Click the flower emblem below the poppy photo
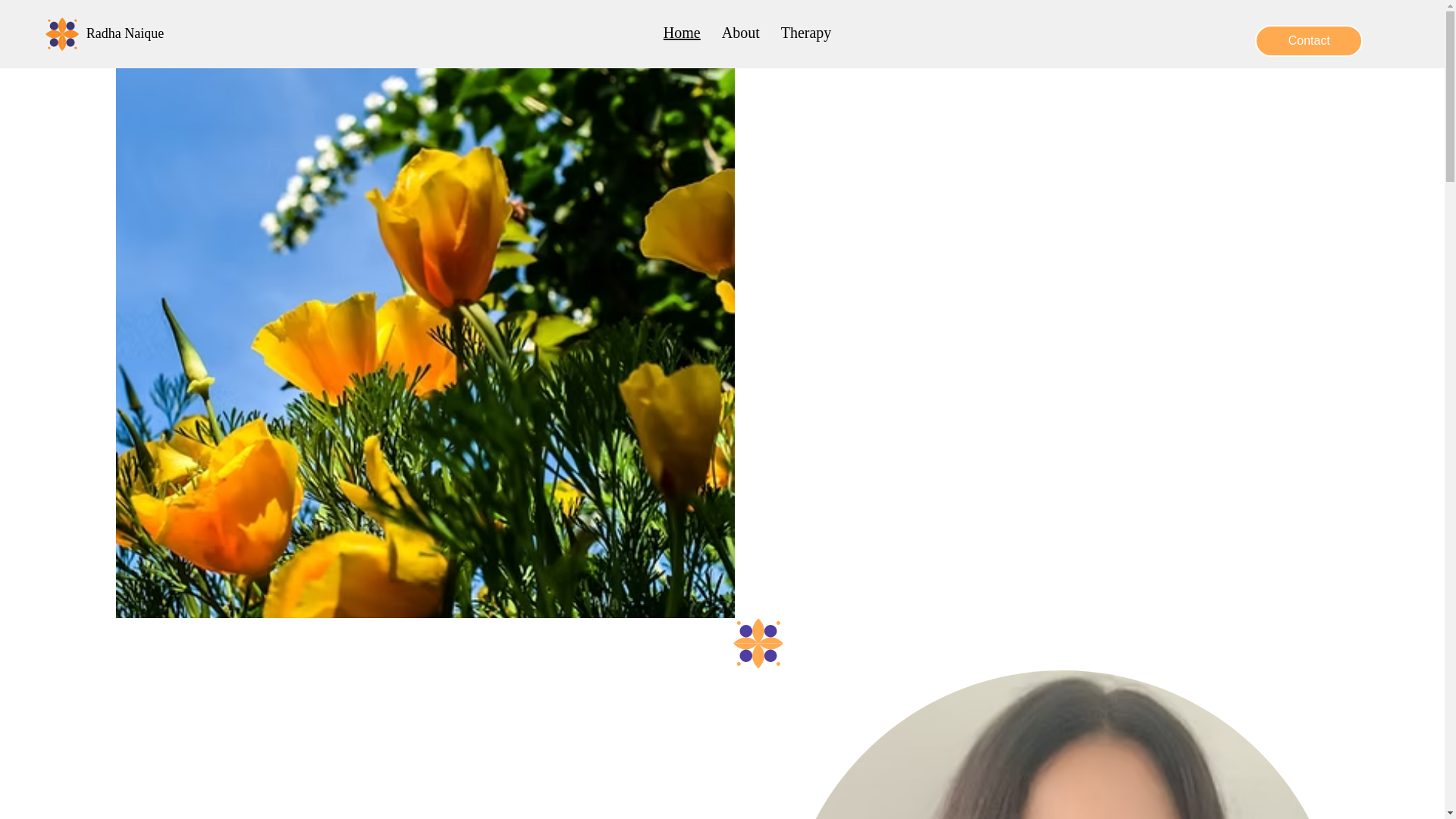The width and height of the screenshot is (1456, 819). pyautogui.click(x=758, y=643)
